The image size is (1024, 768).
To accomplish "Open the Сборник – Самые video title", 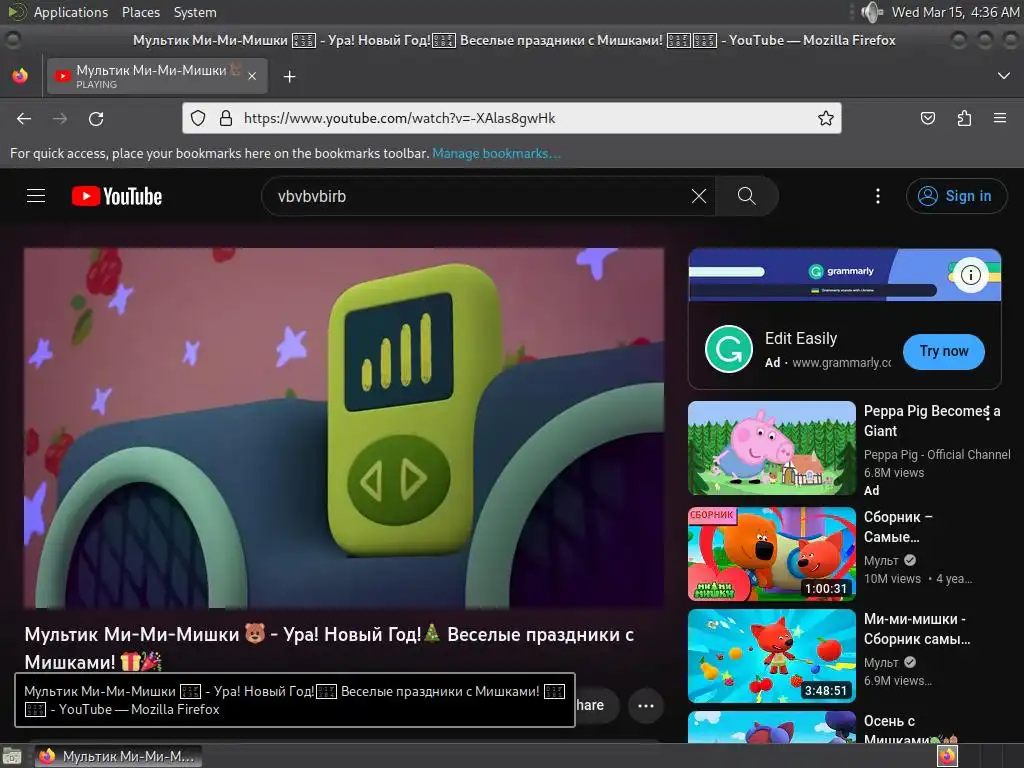I will pos(898,527).
